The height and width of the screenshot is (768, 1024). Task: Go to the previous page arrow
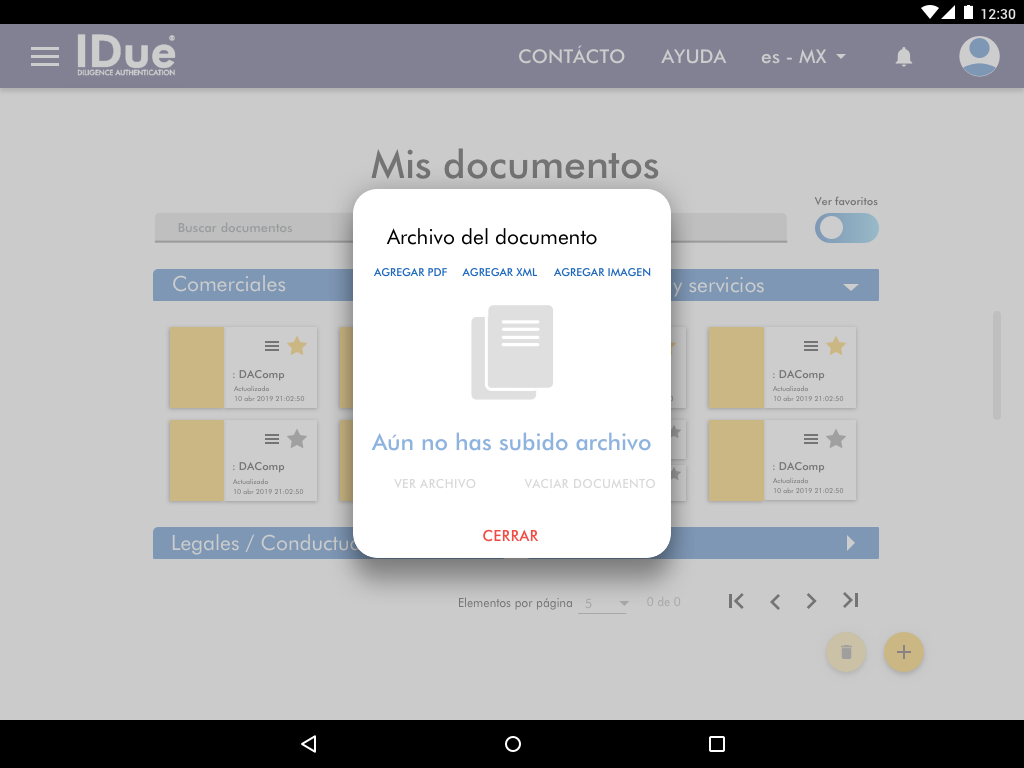pos(775,601)
